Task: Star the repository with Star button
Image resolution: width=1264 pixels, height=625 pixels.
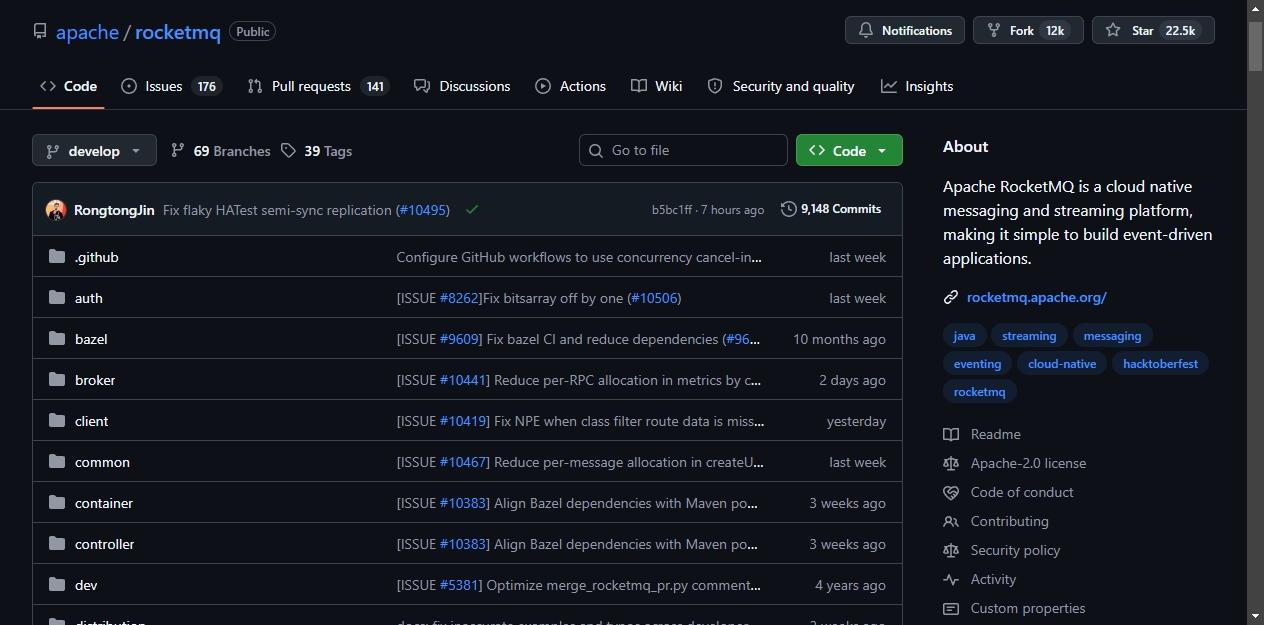Action: [1153, 31]
